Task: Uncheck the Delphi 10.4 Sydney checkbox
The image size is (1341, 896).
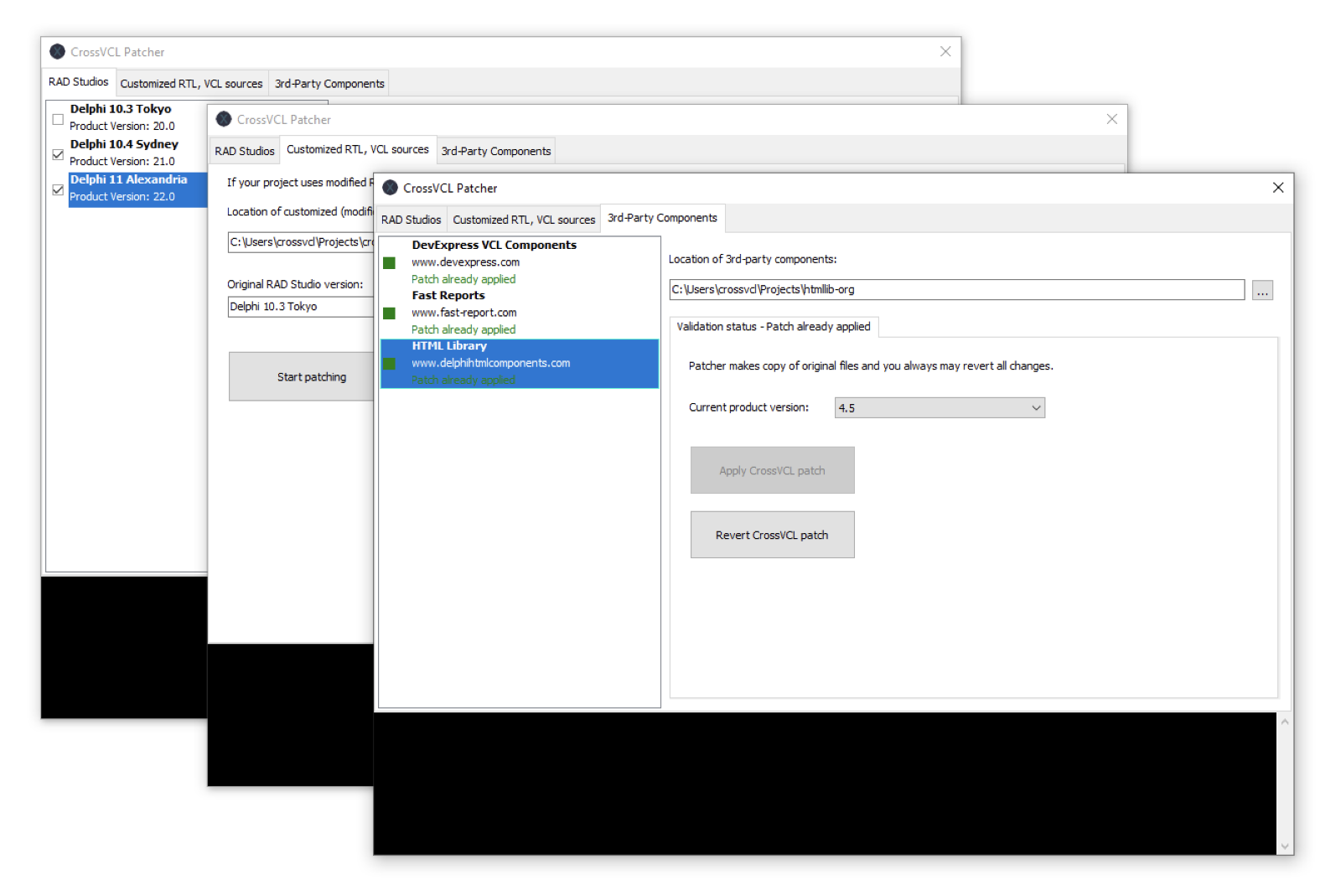Action: 58,154
